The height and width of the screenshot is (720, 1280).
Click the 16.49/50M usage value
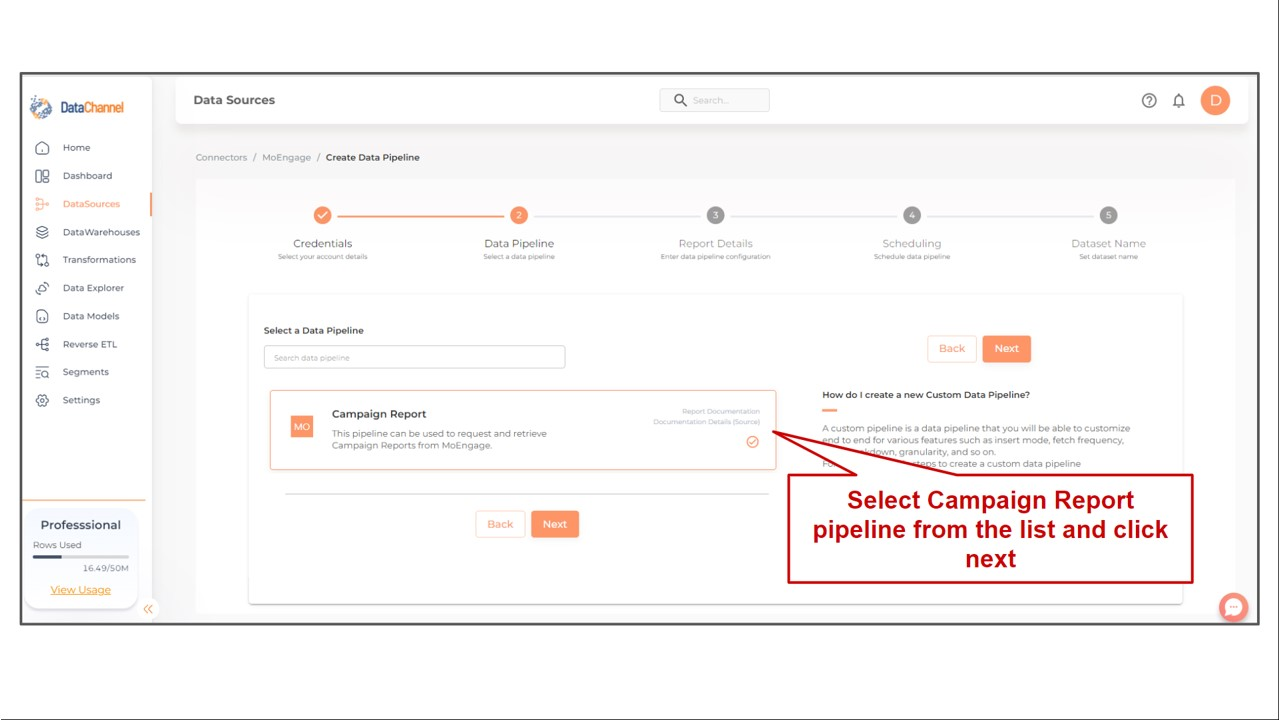(106, 568)
